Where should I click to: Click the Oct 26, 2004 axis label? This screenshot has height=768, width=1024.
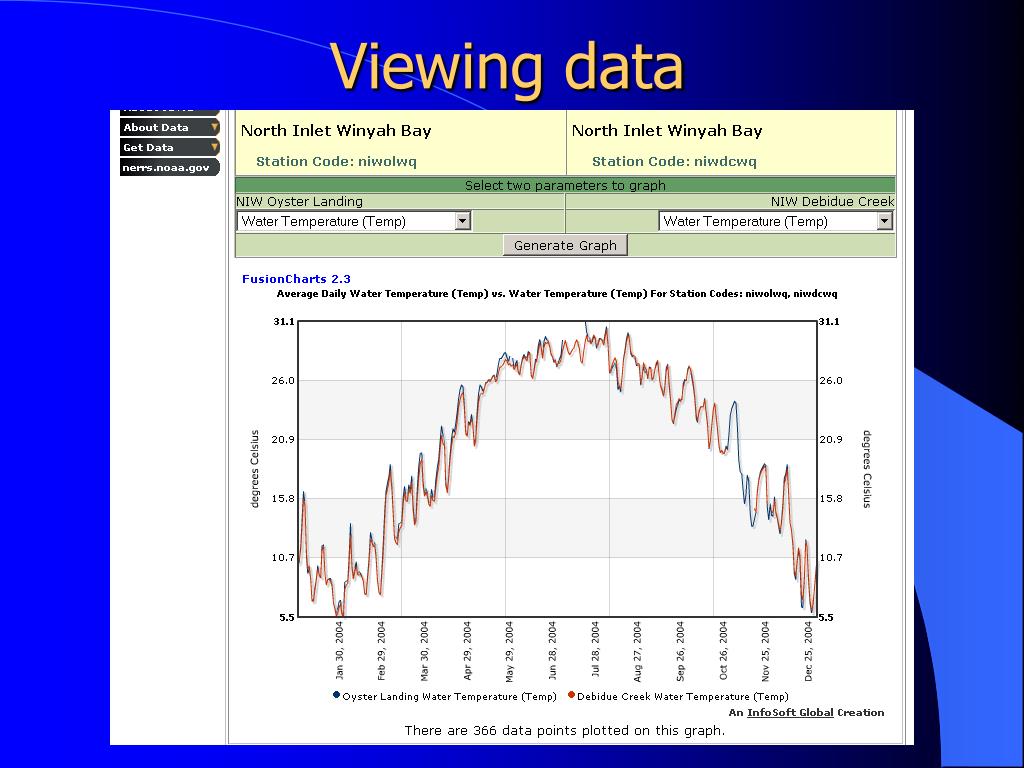pyautogui.click(x=723, y=650)
